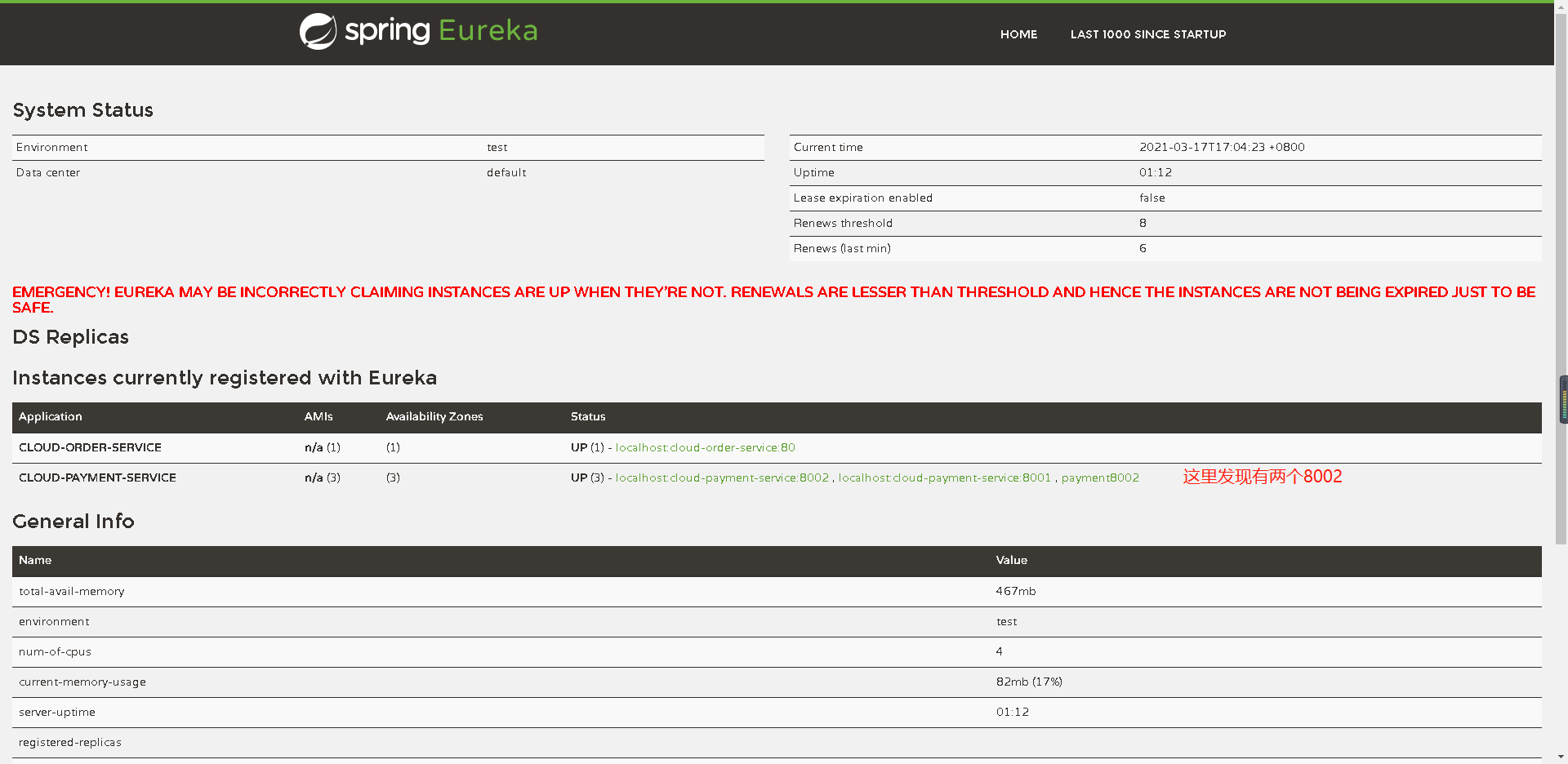Image resolution: width=1568 pixels, height=764 pixels.
Task: Click the General Info Name column header
Action: coord(35,560)
